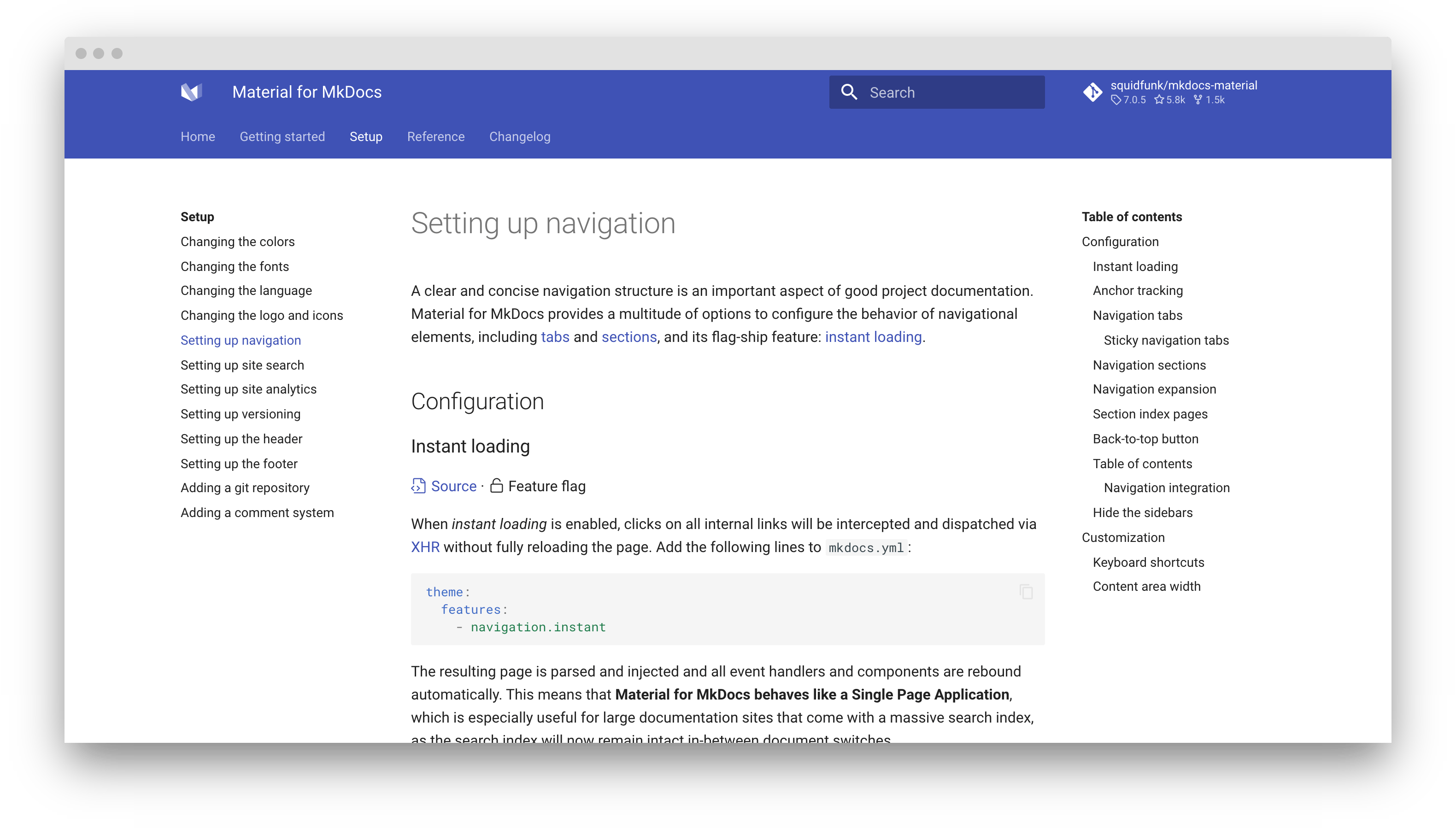Navigate to the Home tab
This screenshot has width=1456, height=835.
[x=197, y=136]
